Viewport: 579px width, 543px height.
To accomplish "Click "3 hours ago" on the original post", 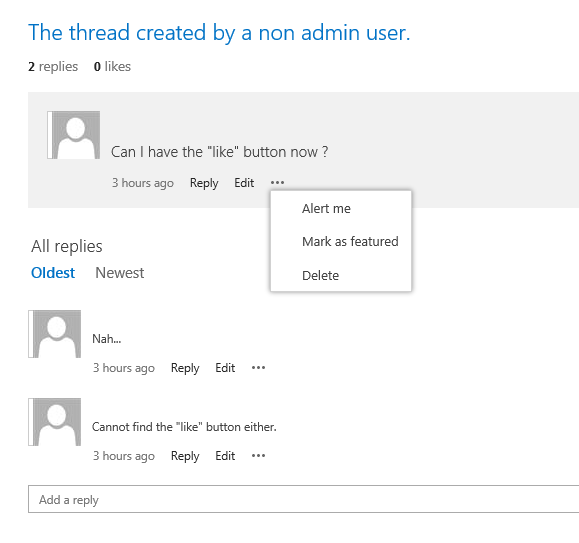I will [x=143, y=183].
